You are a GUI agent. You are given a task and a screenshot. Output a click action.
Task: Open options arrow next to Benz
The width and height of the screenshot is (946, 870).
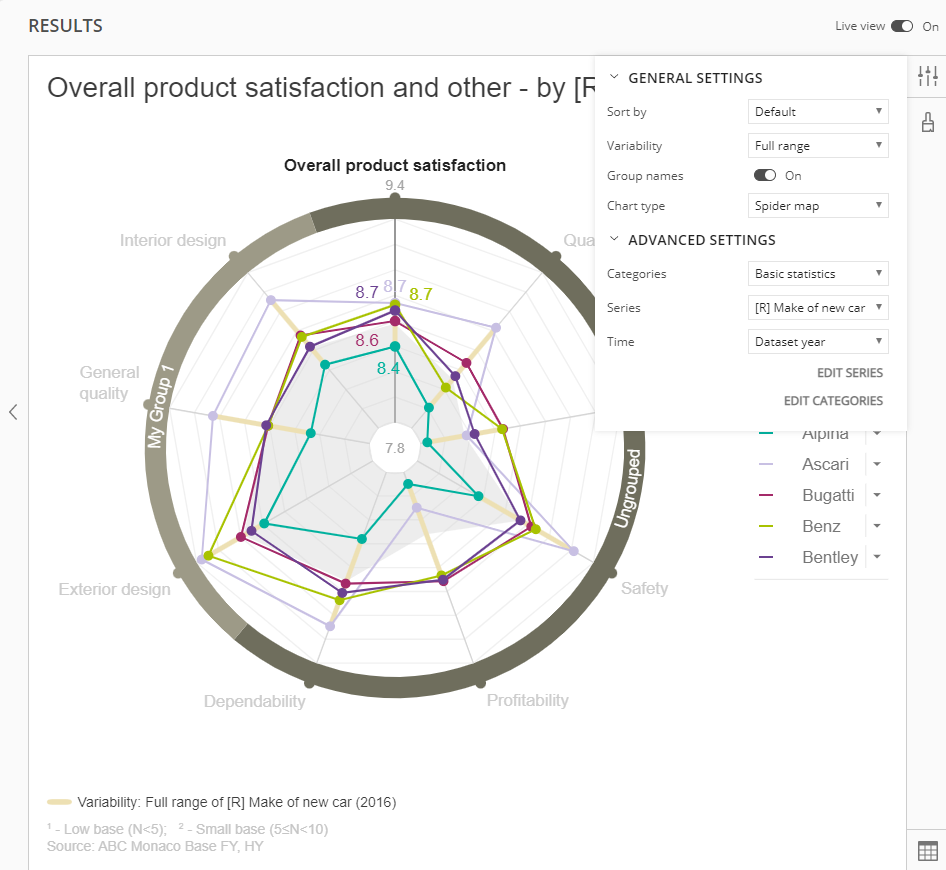pyautogui.click(x=877, y=526)
